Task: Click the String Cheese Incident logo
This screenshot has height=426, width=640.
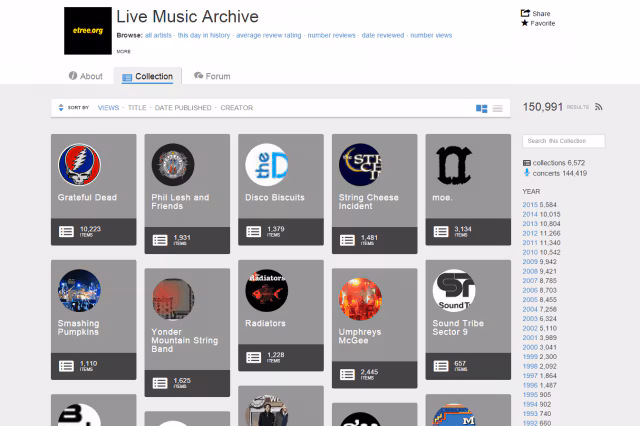Action: tap(360, 164)
